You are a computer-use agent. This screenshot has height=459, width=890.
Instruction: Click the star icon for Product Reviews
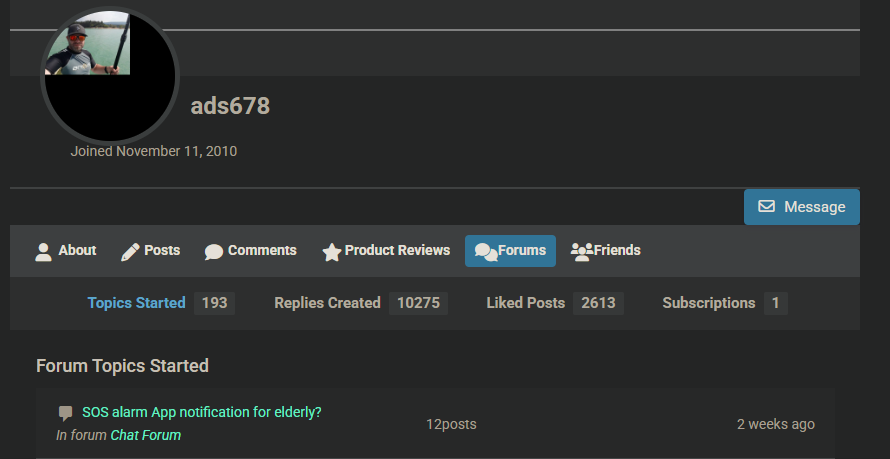pos(332,252)
